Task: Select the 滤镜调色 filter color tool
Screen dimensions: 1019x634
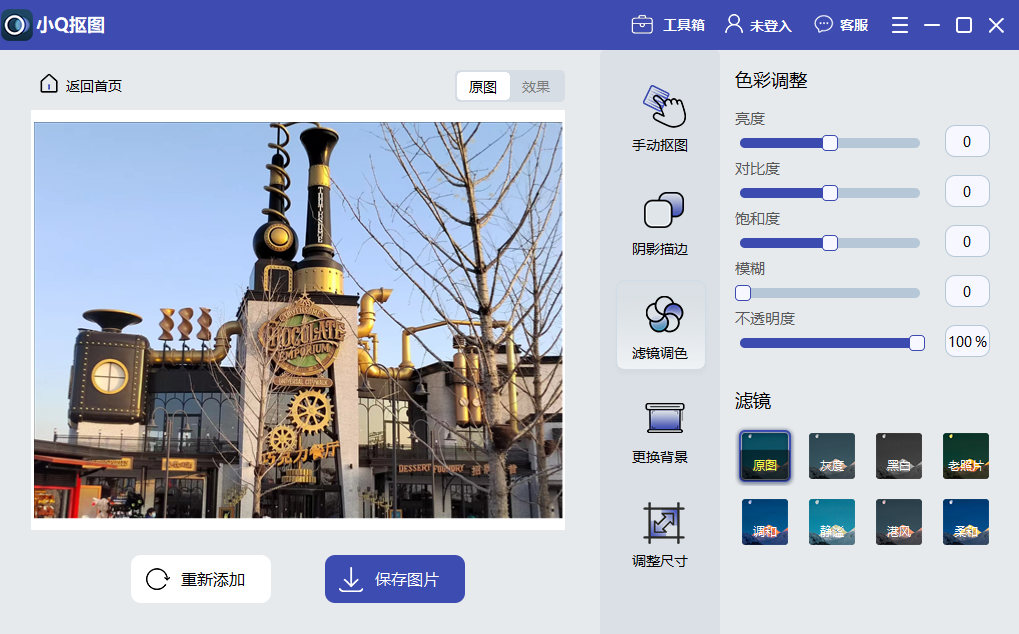Action: click(661, 326)
